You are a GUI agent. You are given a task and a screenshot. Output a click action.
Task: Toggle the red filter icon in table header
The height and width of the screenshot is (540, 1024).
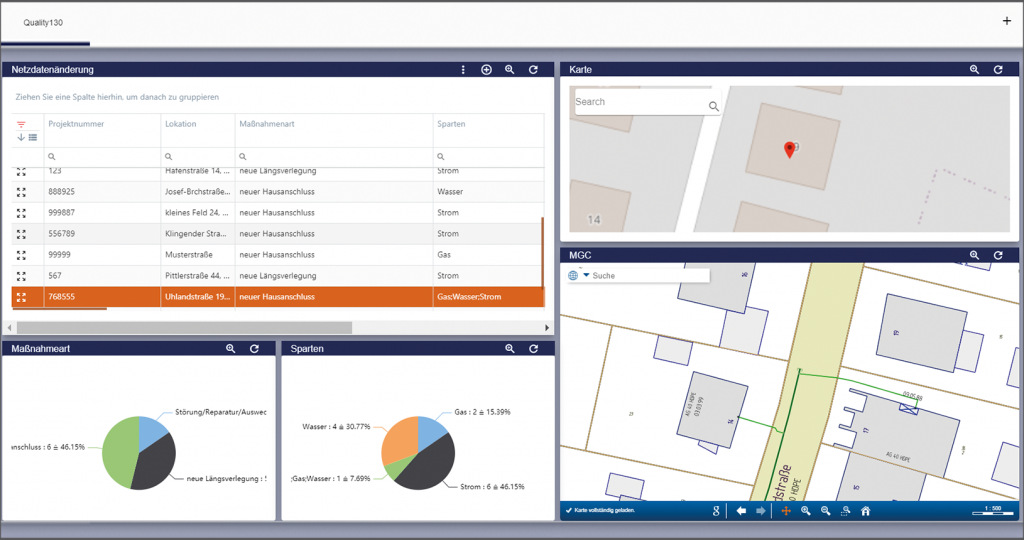[21, 124]
